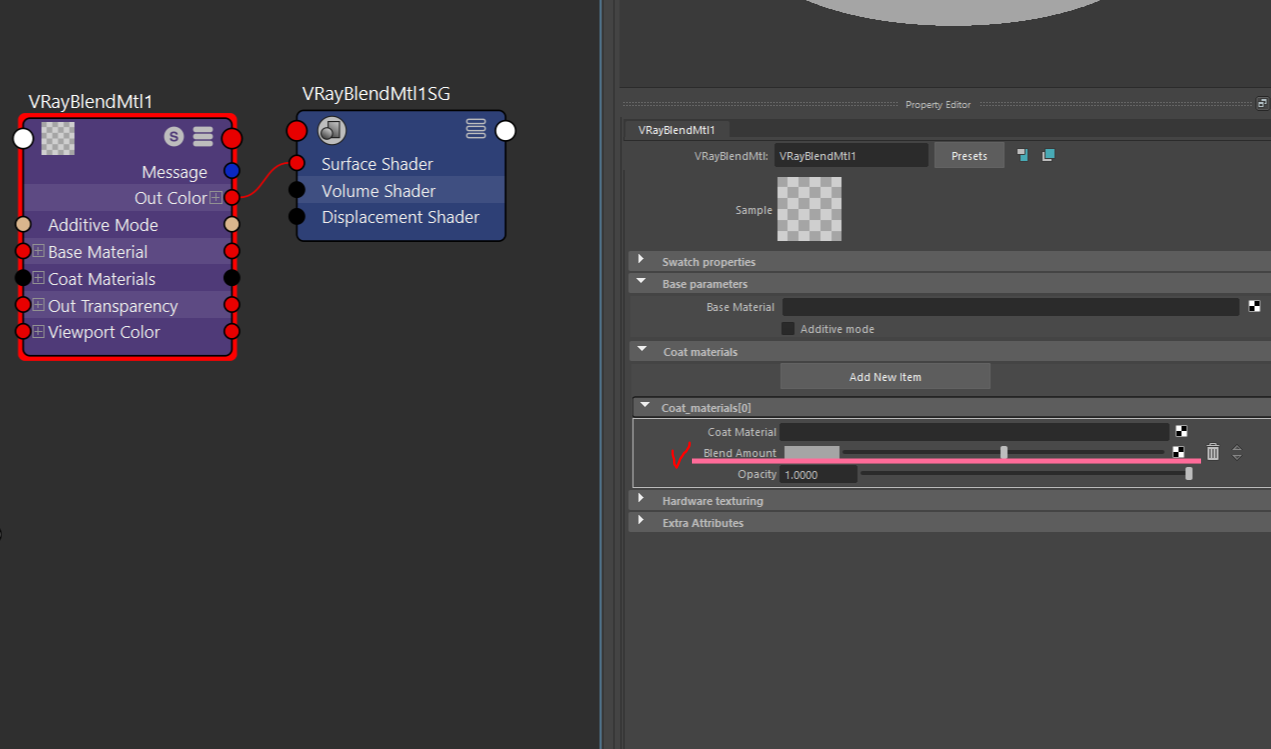Screen dimensions: 1271x749
Task: Click the Coat Material text field
Action: click(x=974, y=432)
